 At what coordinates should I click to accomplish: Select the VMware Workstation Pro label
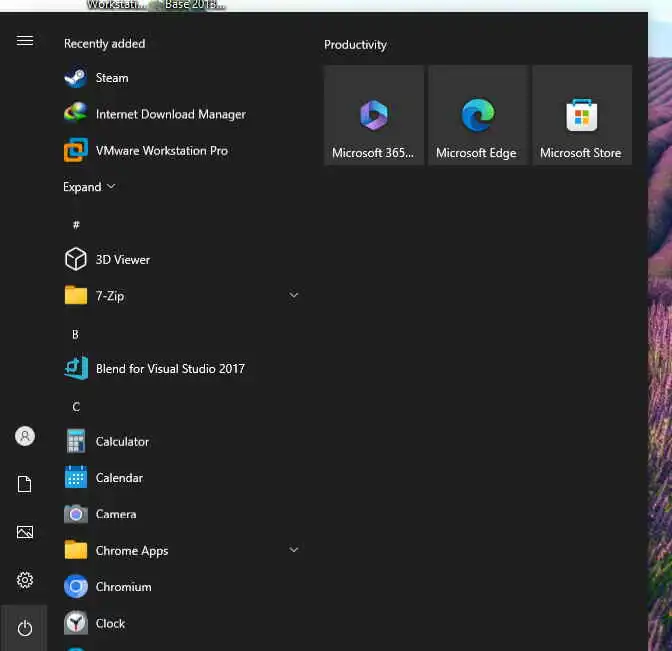[x=162, y=151]
